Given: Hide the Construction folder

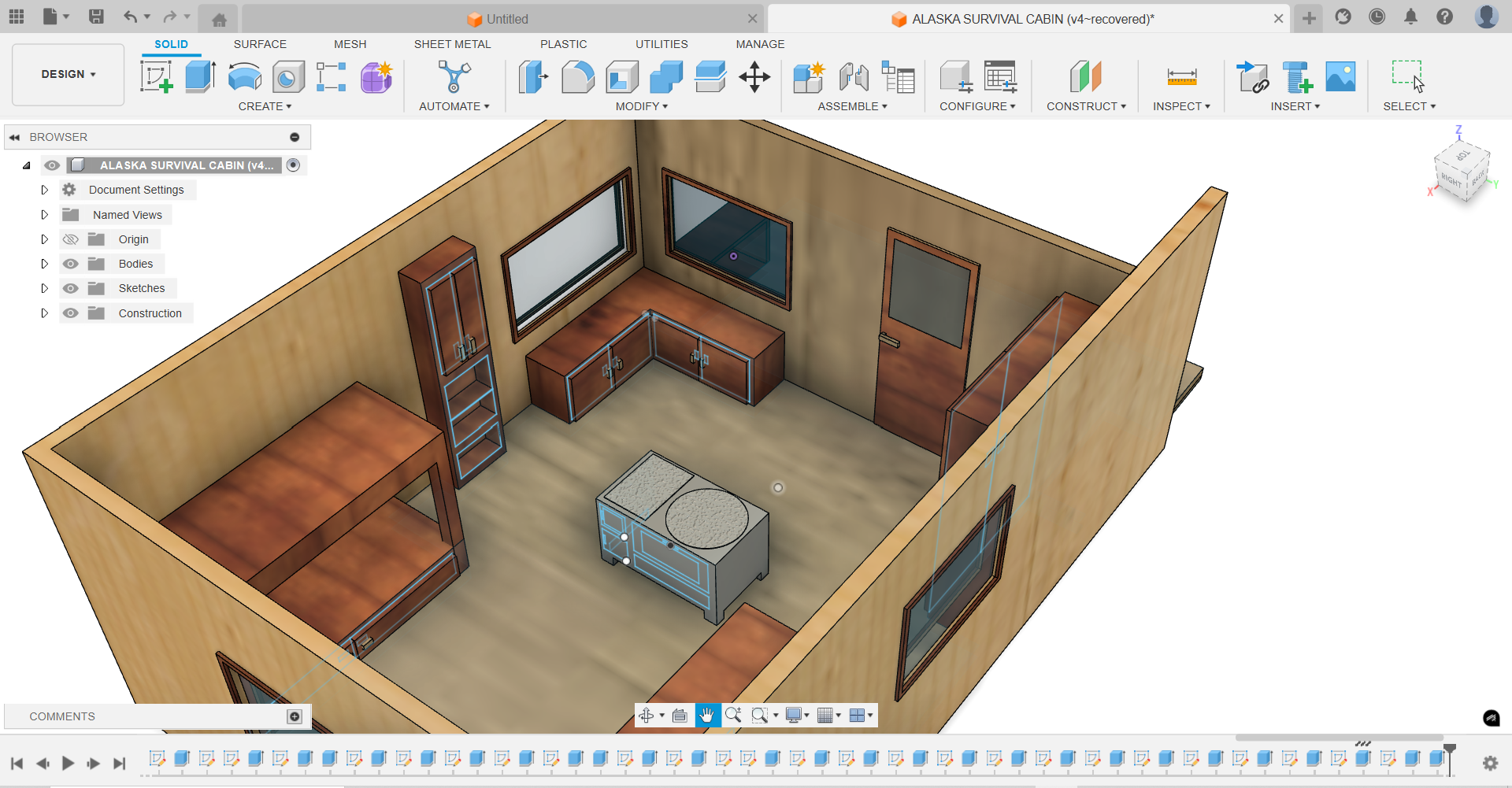Looking at the screenshot, I should click(71, 313).
